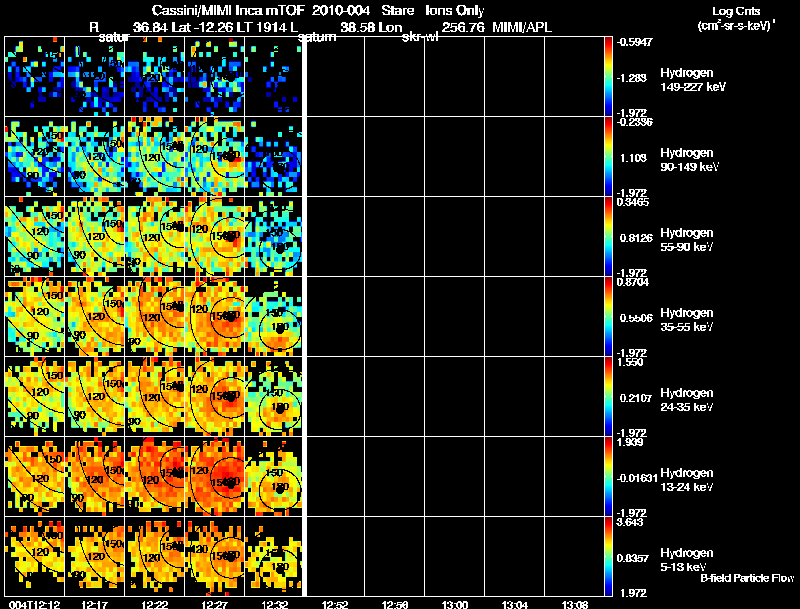800x609 pixels.
Task: Open the 12:27 image in the 55-90 keV row
Action: coord(214,237)
